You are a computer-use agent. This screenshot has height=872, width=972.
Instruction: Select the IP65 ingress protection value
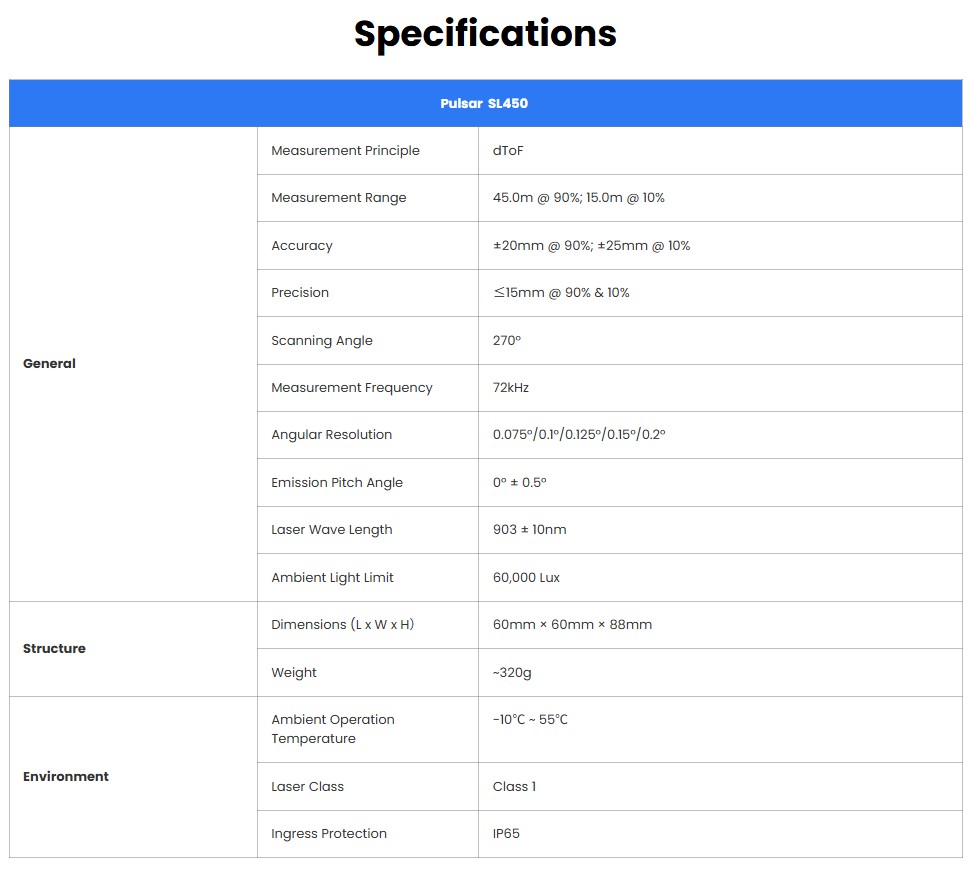(x=506, y=834)
